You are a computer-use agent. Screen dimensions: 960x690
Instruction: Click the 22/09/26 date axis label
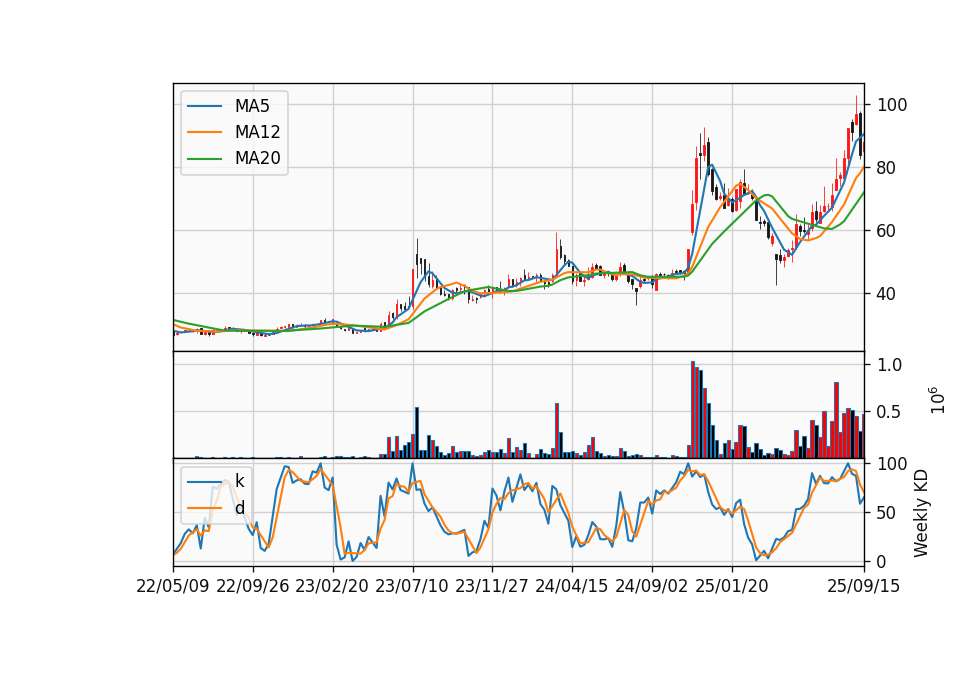click(x=253, y=586)
